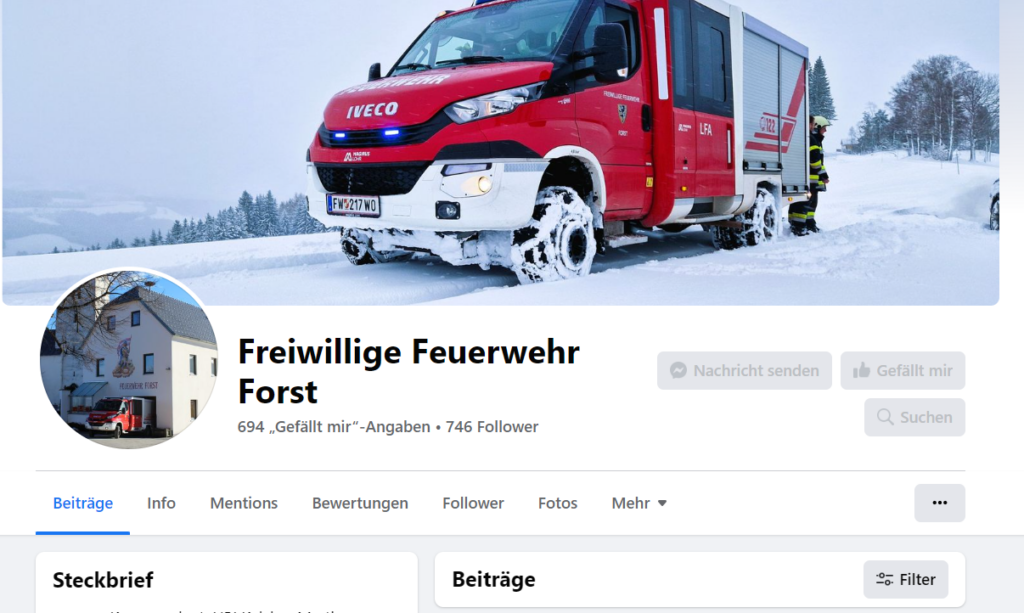
Task: Click the 746 Follower link
Action: (492, 427)
